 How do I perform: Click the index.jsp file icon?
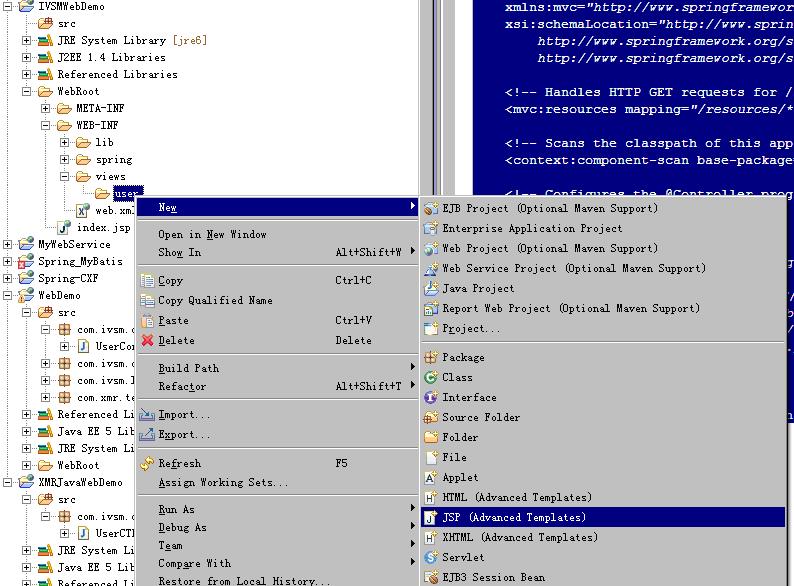64,227
